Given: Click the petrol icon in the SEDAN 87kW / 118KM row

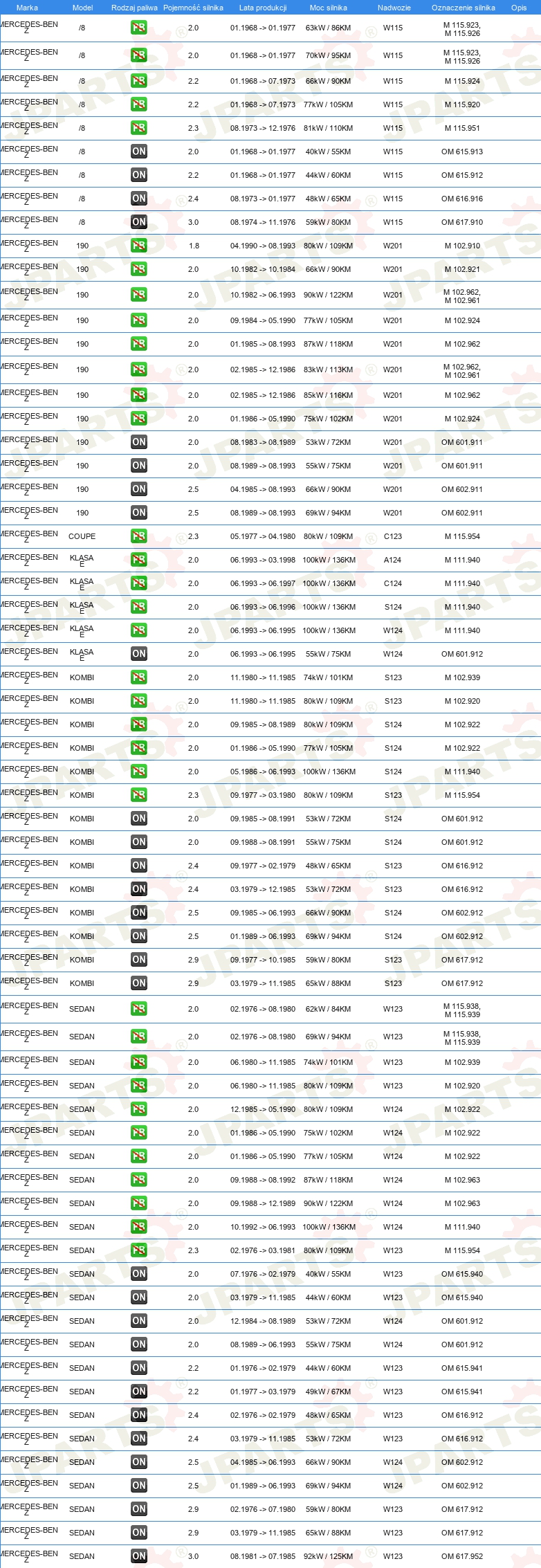Looking at the screenshot, I should click(x=139, y=1180).
